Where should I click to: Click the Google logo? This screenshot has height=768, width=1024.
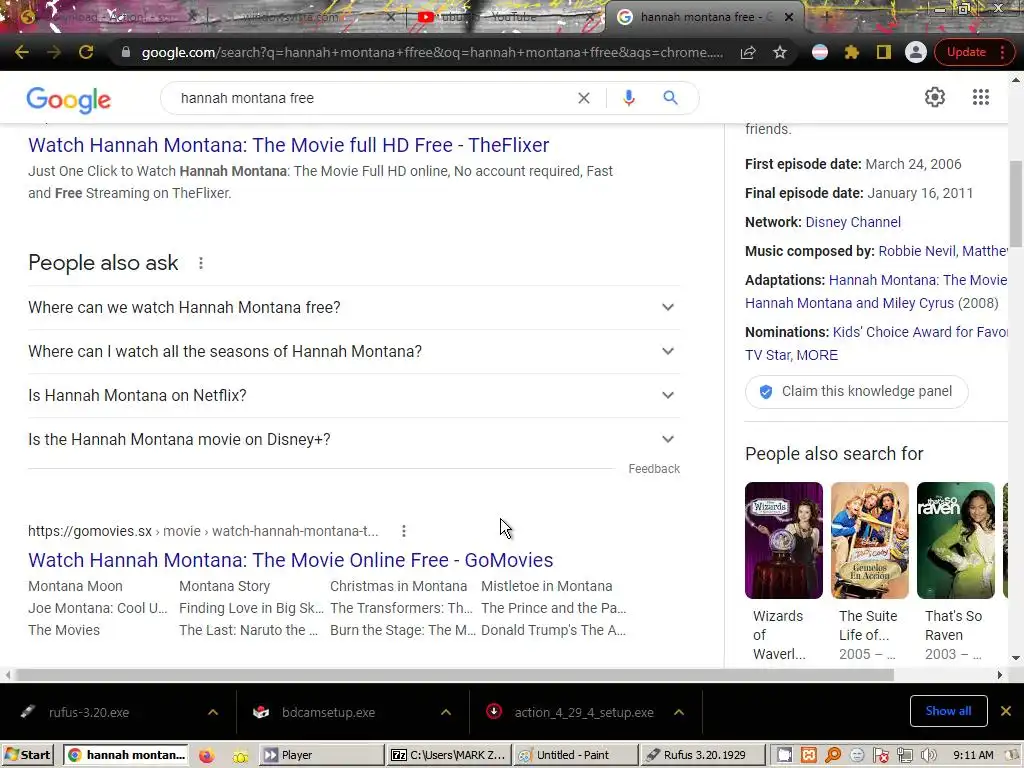(x=69, y=99)
